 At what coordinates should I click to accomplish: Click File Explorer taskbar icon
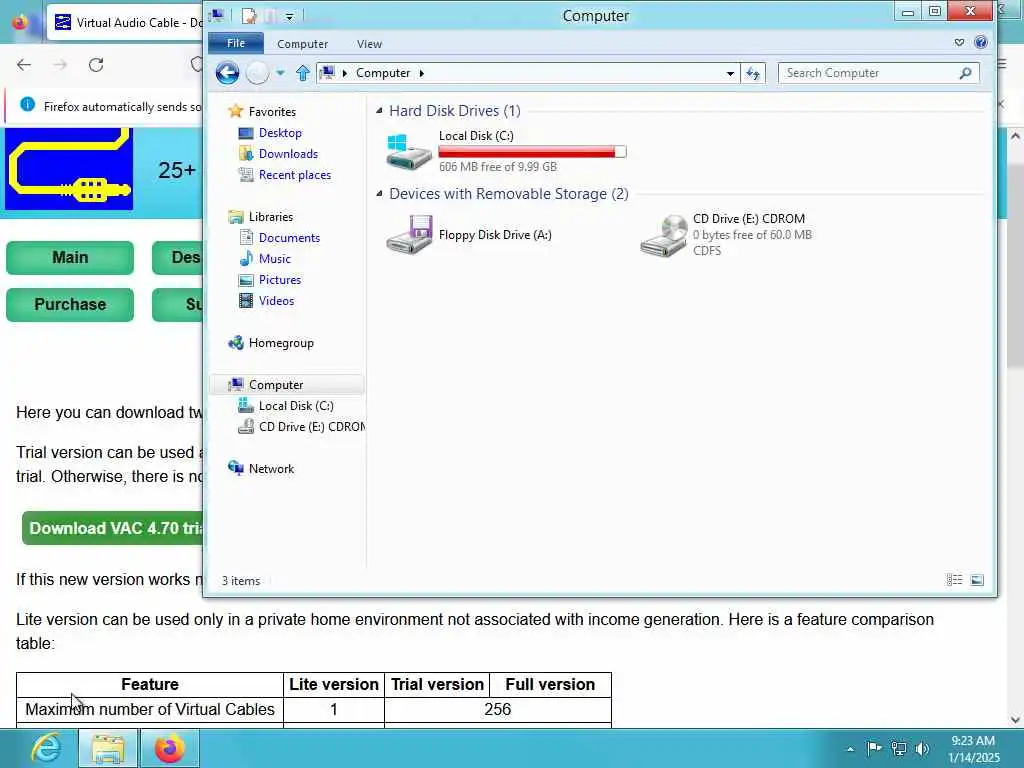point(108,748)
